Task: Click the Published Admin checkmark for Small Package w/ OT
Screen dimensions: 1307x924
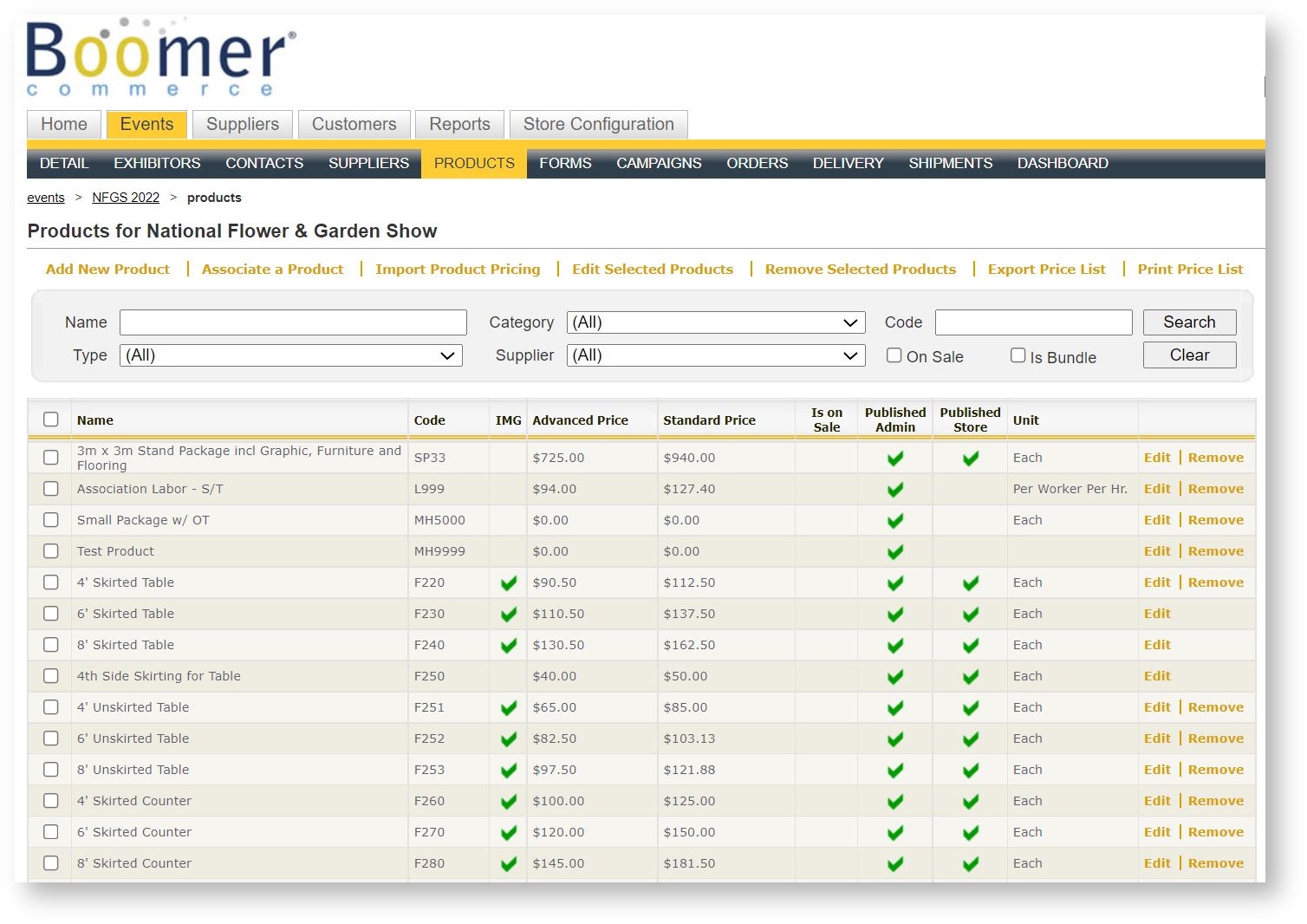Action: point(894,520)
